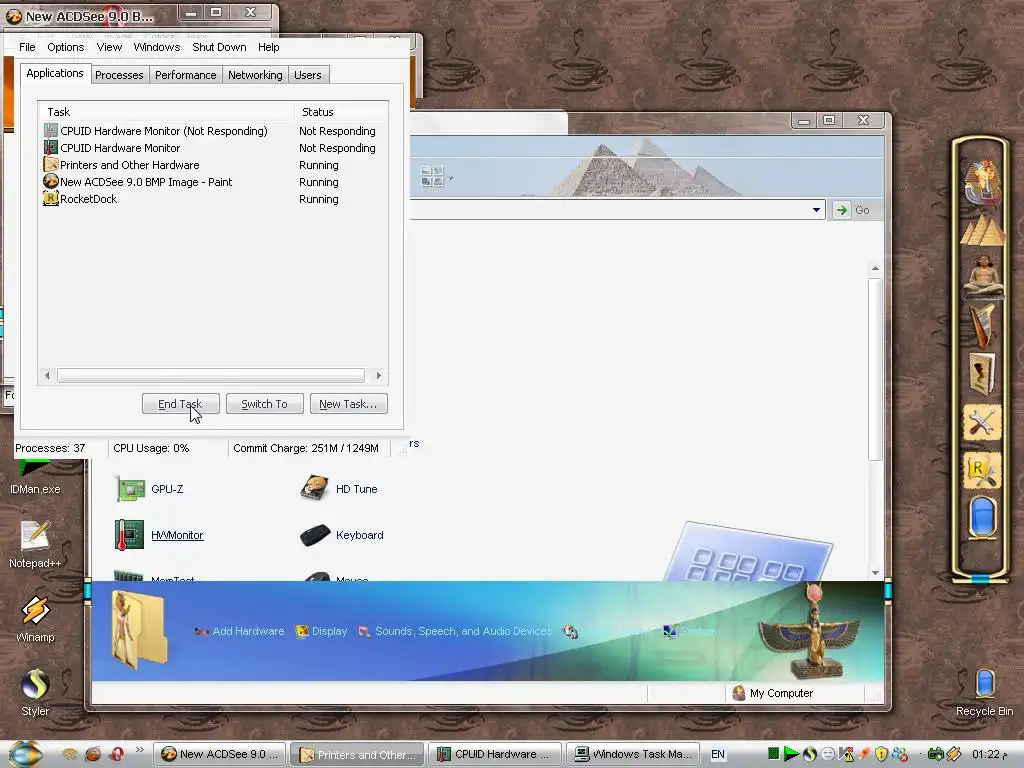
Task: Click the task list horizontal scrollbar track
Action: (210, 376)
